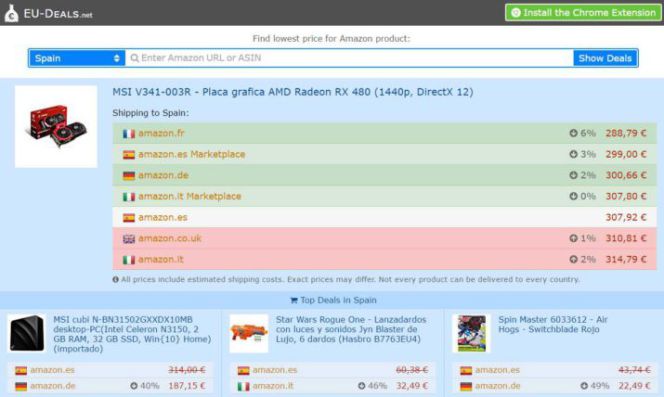Open the MSI Radeon RX 480 product image
Image resolution: width=664 pixels, height=397 pixels.
(x=56, y=127)
